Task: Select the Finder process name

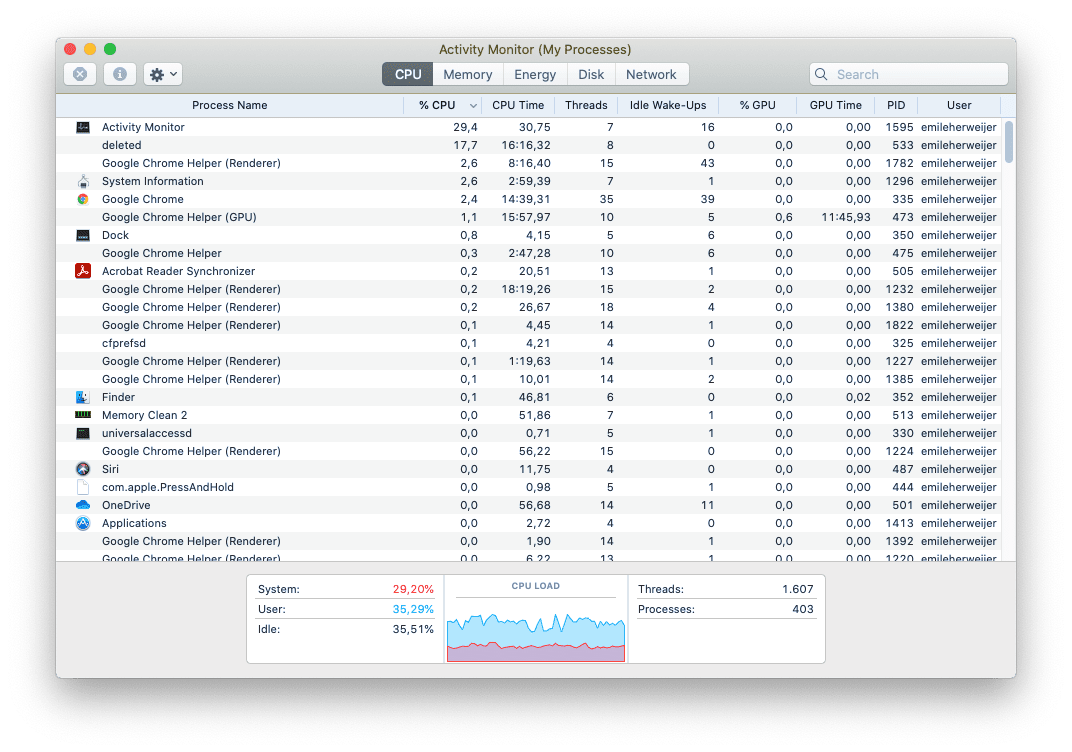Action: [118, 397]
